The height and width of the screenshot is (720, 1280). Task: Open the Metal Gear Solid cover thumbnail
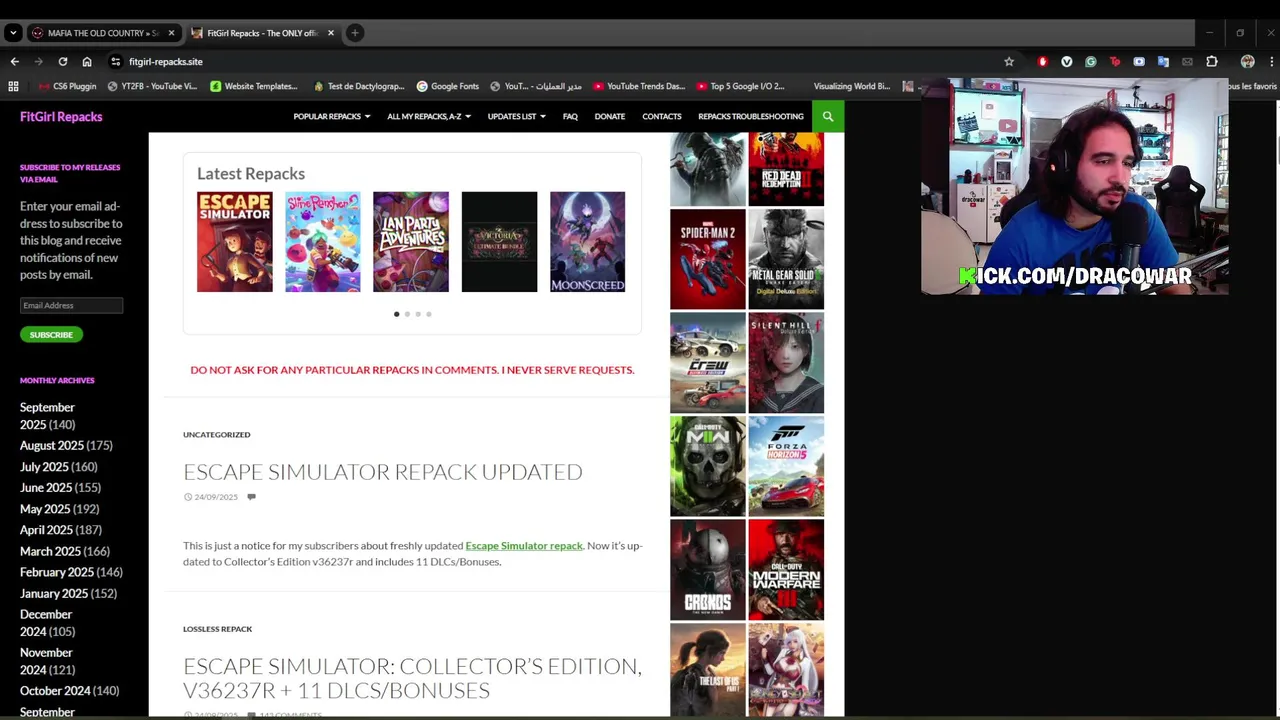coord(786,260)
